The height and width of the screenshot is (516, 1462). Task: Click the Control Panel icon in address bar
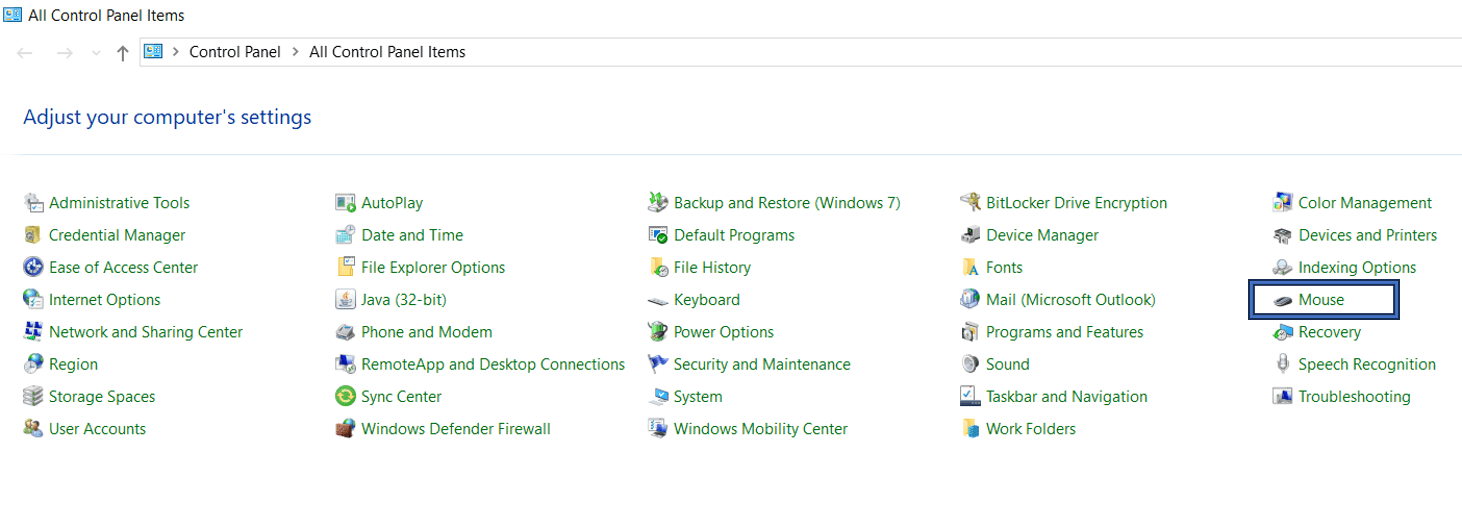pyautogui.click(x=153, y=51)
